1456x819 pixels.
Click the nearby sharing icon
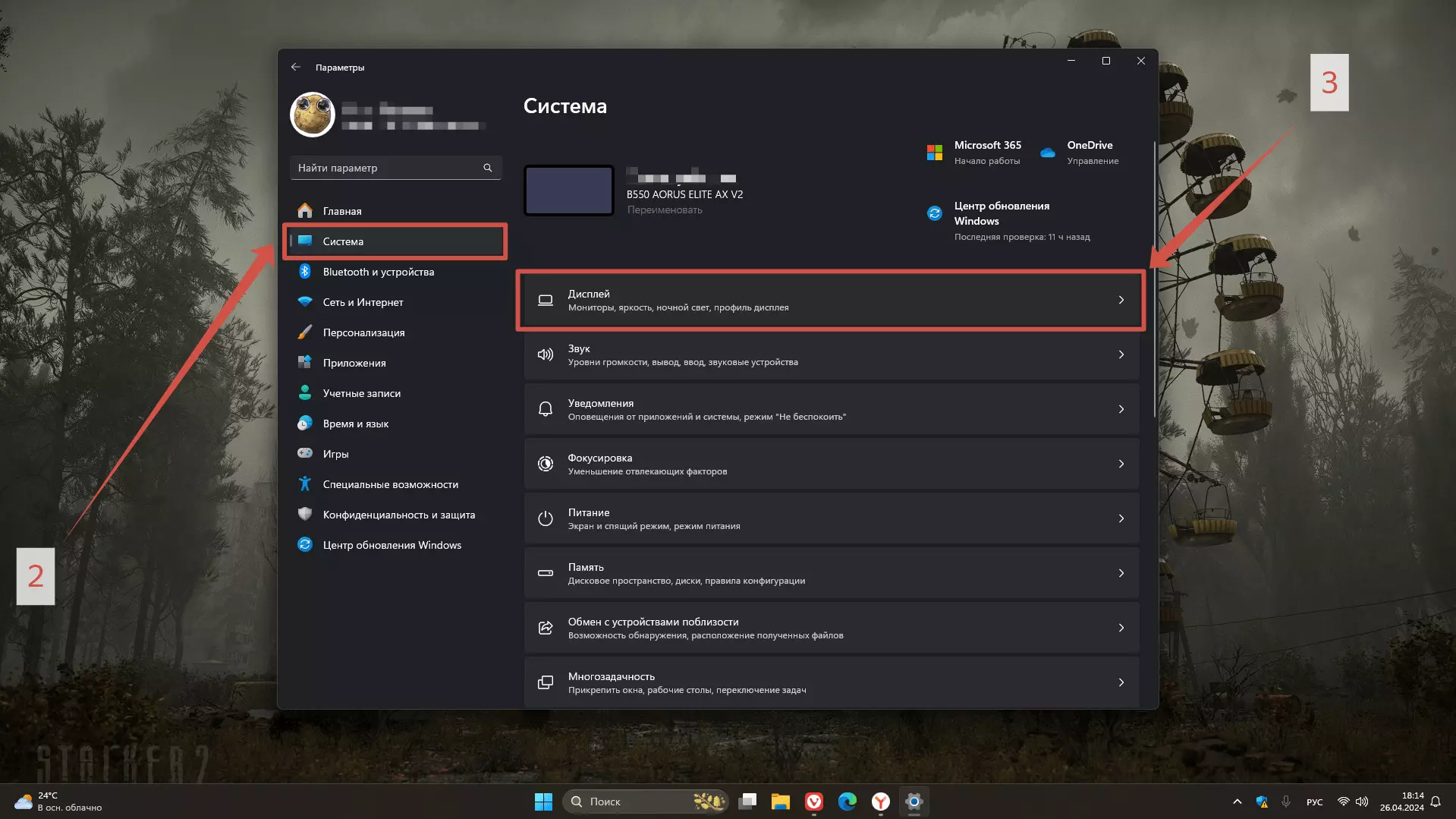pos(546,628)
